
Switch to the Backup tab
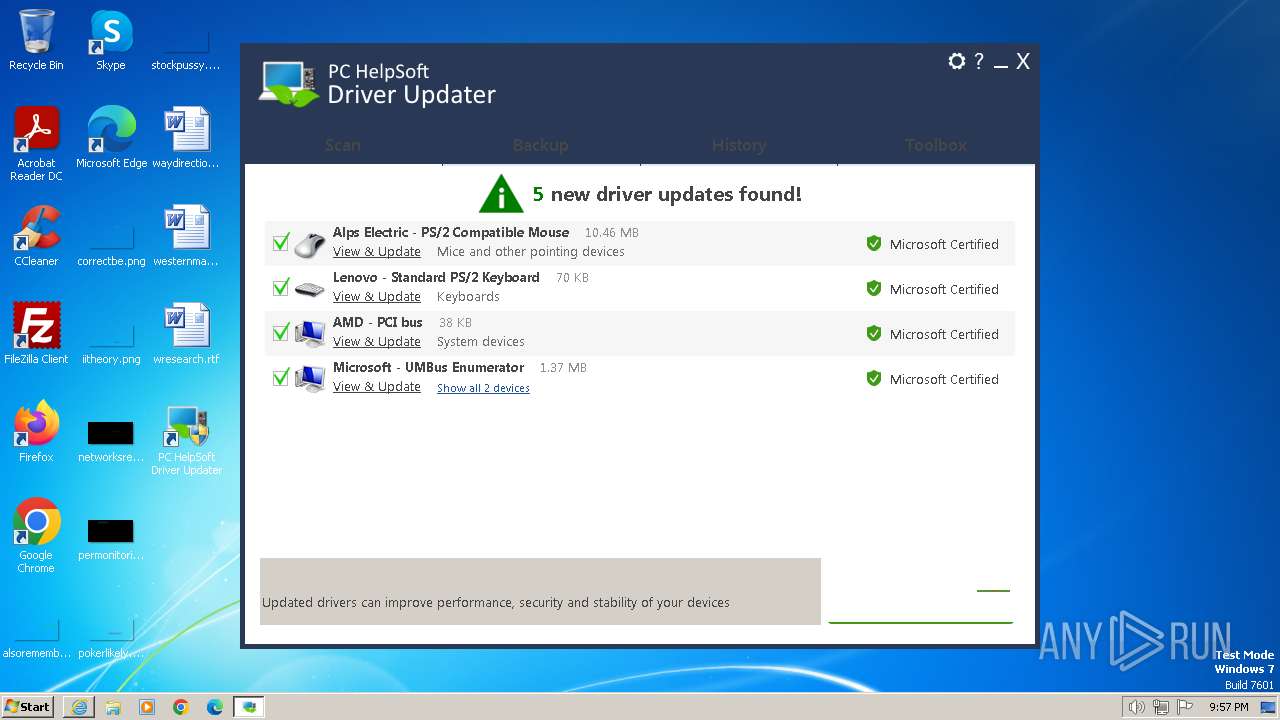(x=541, y=145)
